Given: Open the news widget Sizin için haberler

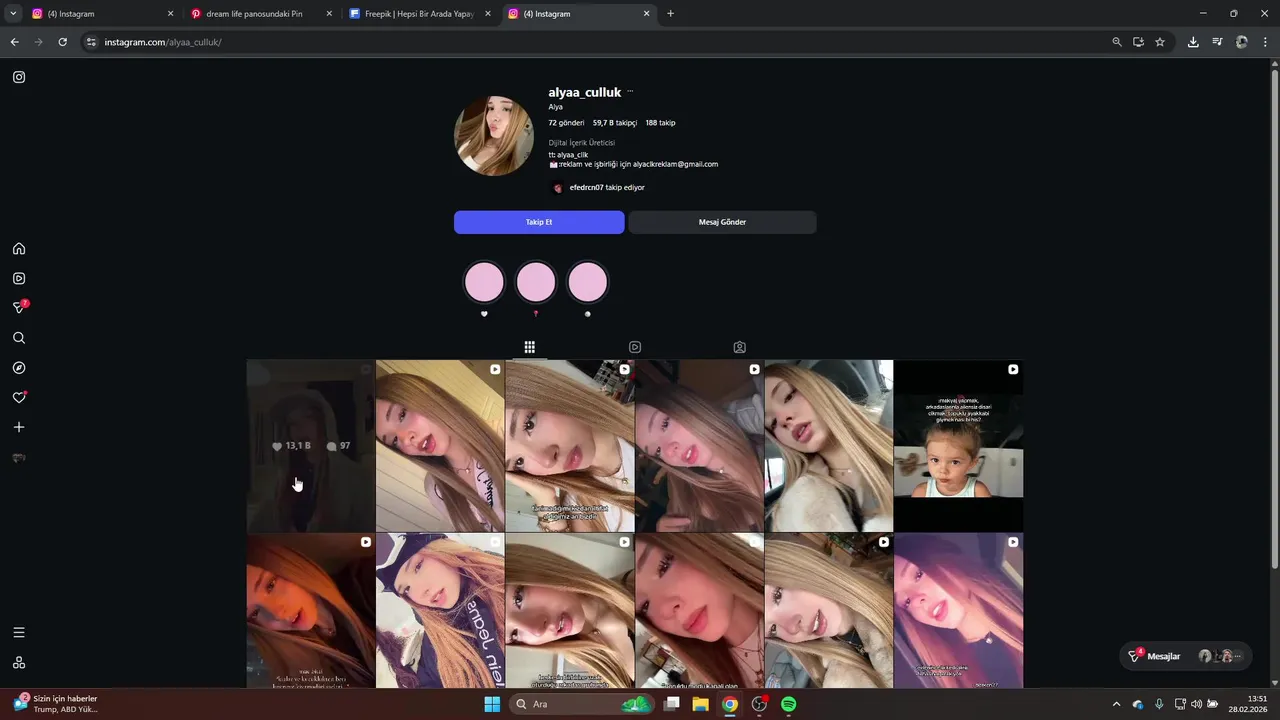Looking at the screenshot, I should click(55, 704).
